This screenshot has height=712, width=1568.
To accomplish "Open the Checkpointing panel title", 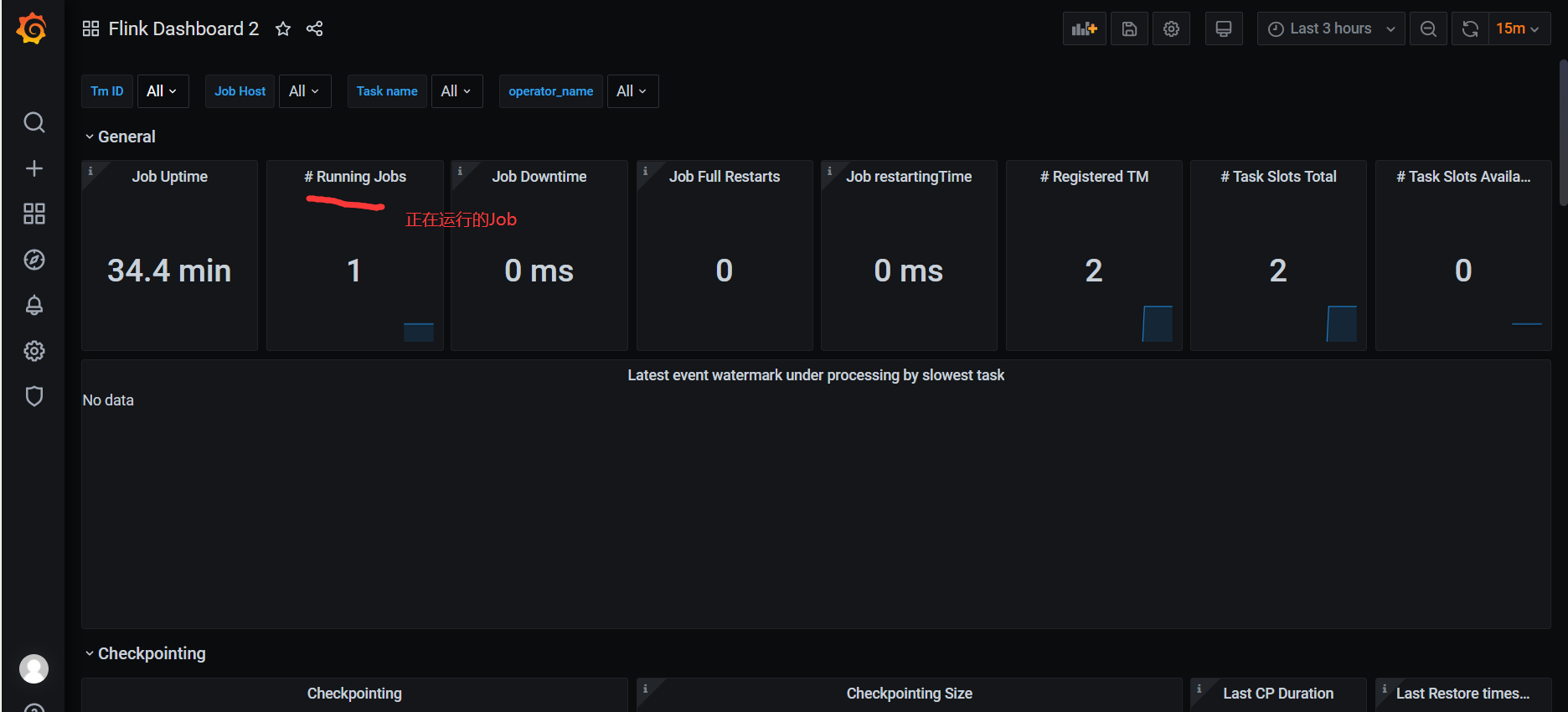I will pos(354,694).
